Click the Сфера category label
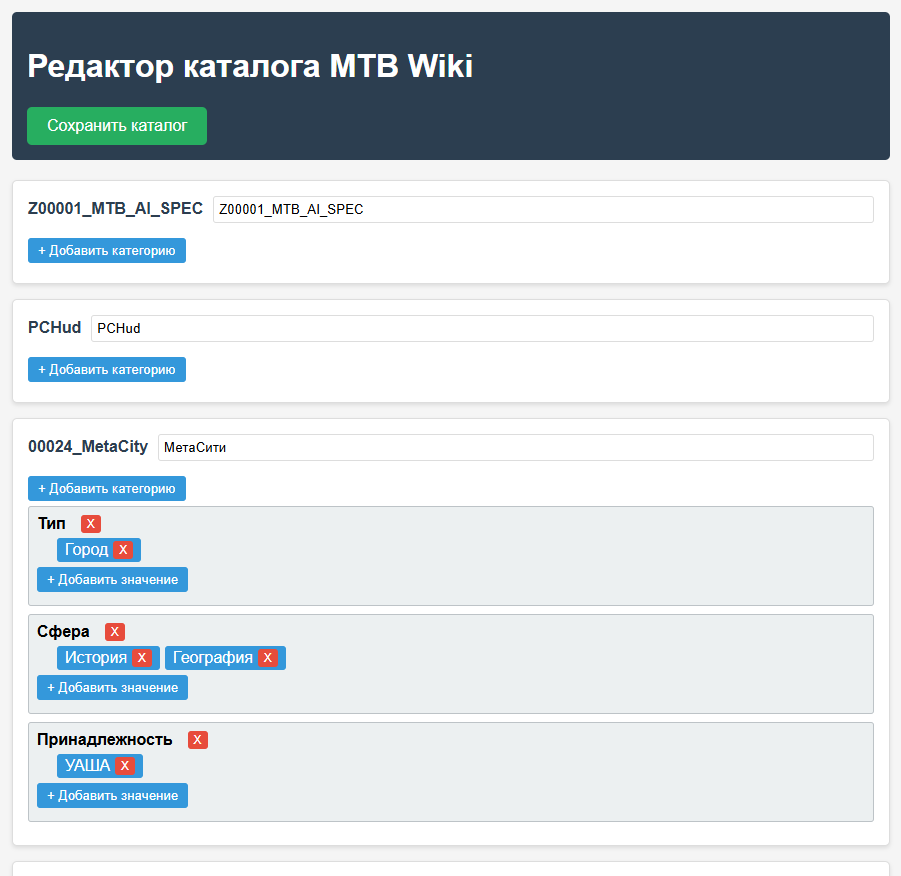The image size is (901, 876). pyautogui.click(x=63, y=632)
